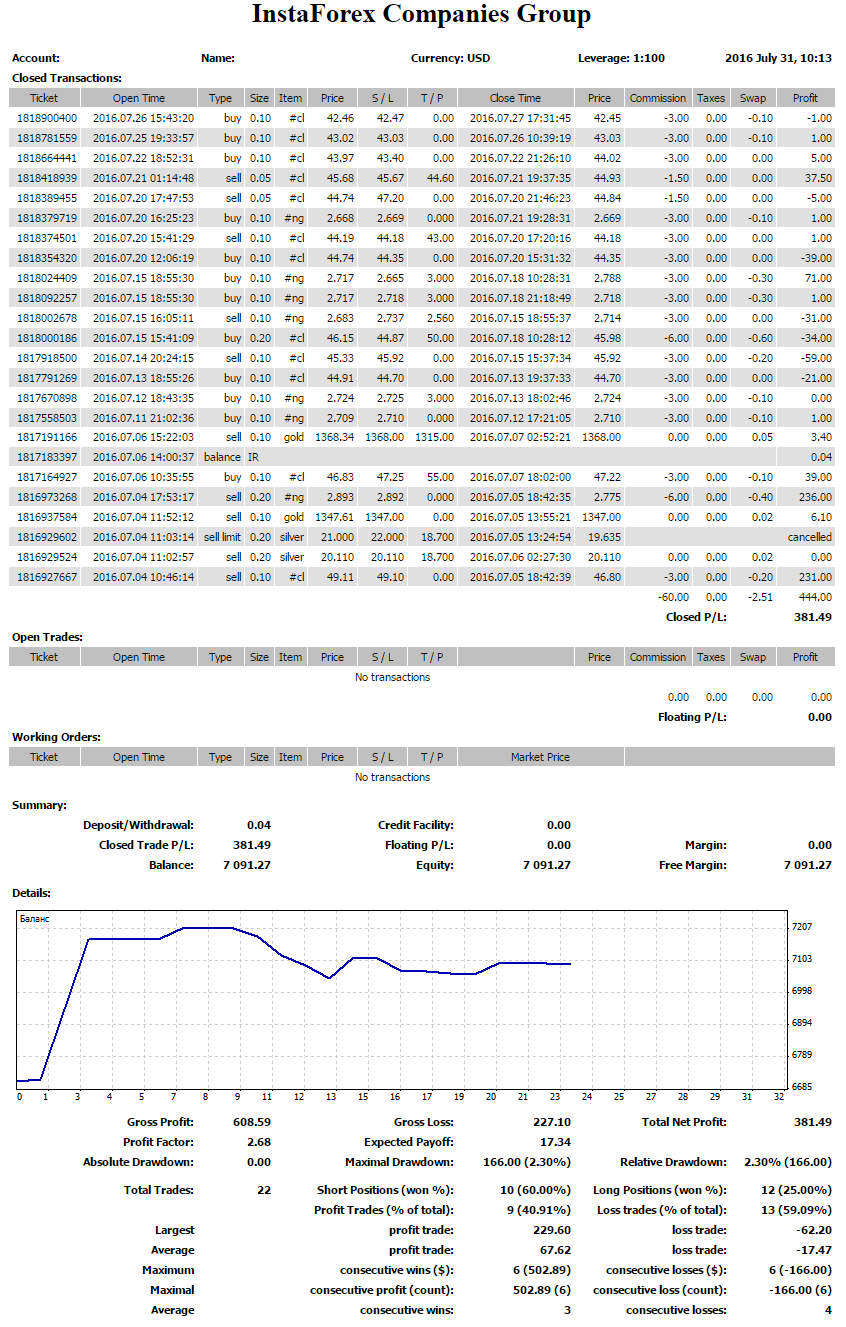The height and width of the screenshot is (1327, 846).
Task: Select the 'Deposit/Withdrawal:' label
Action: point(138,825)
